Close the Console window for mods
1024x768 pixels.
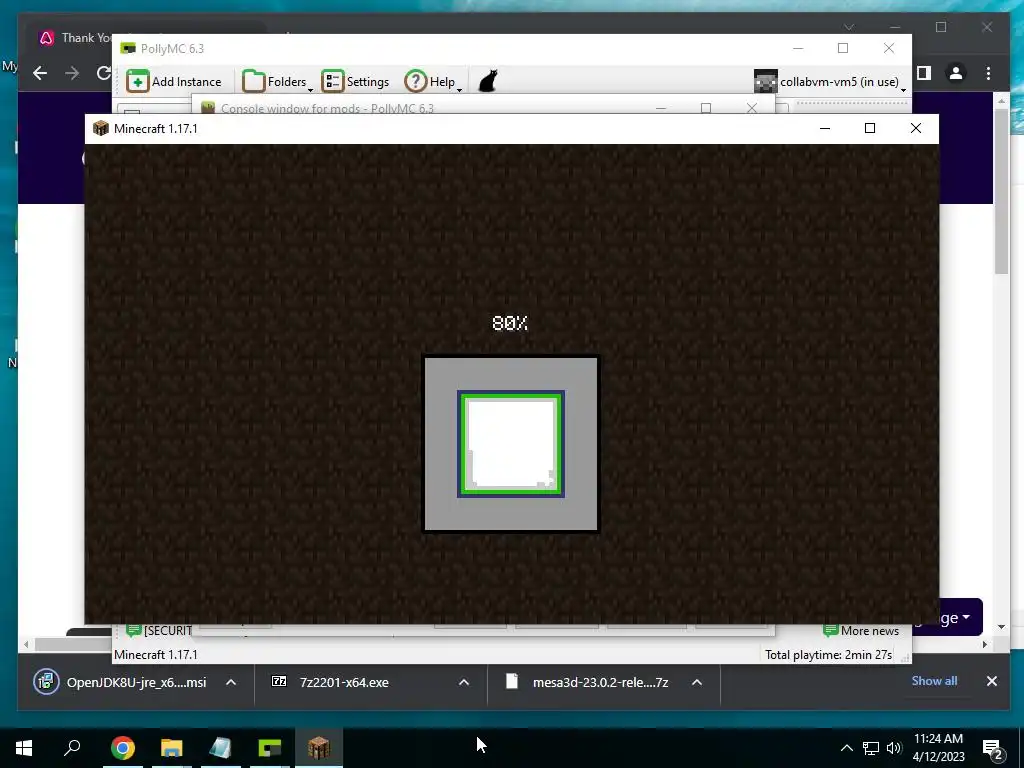[x=752, y=108]
